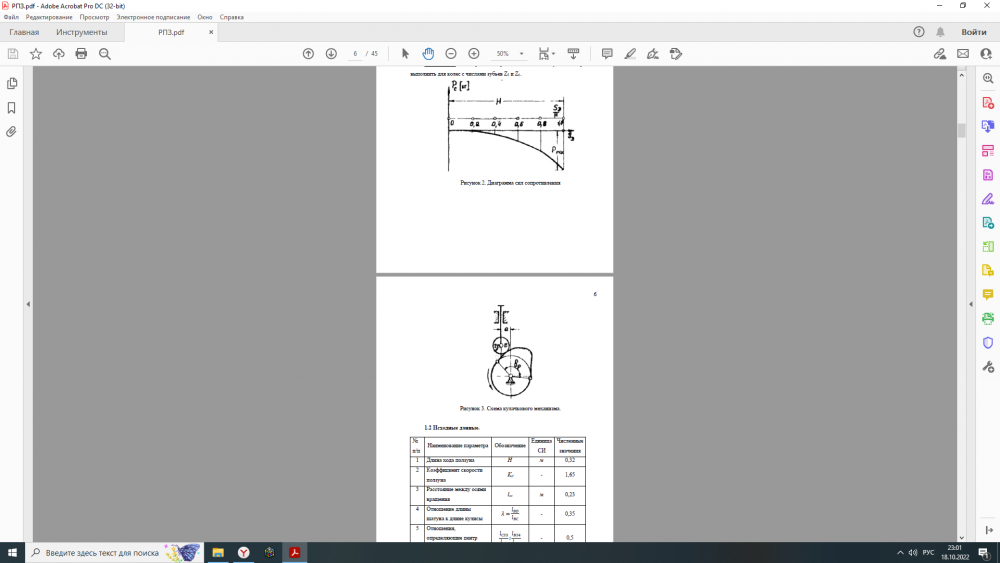Open More Tools wrench icon
Screen dimensions: 1000x563
(x=988, y=367)
